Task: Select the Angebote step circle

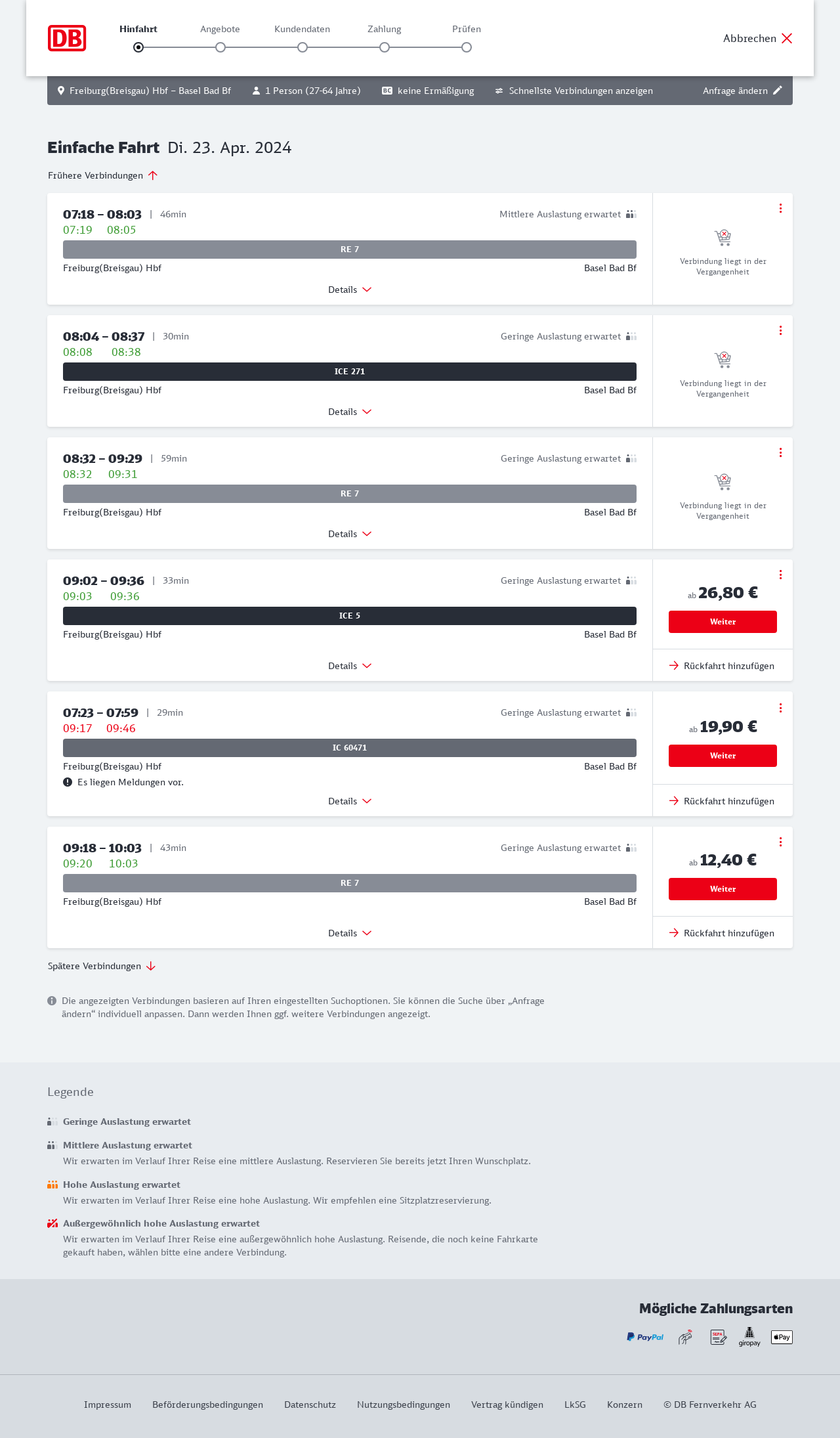Action: click(220, 47)
